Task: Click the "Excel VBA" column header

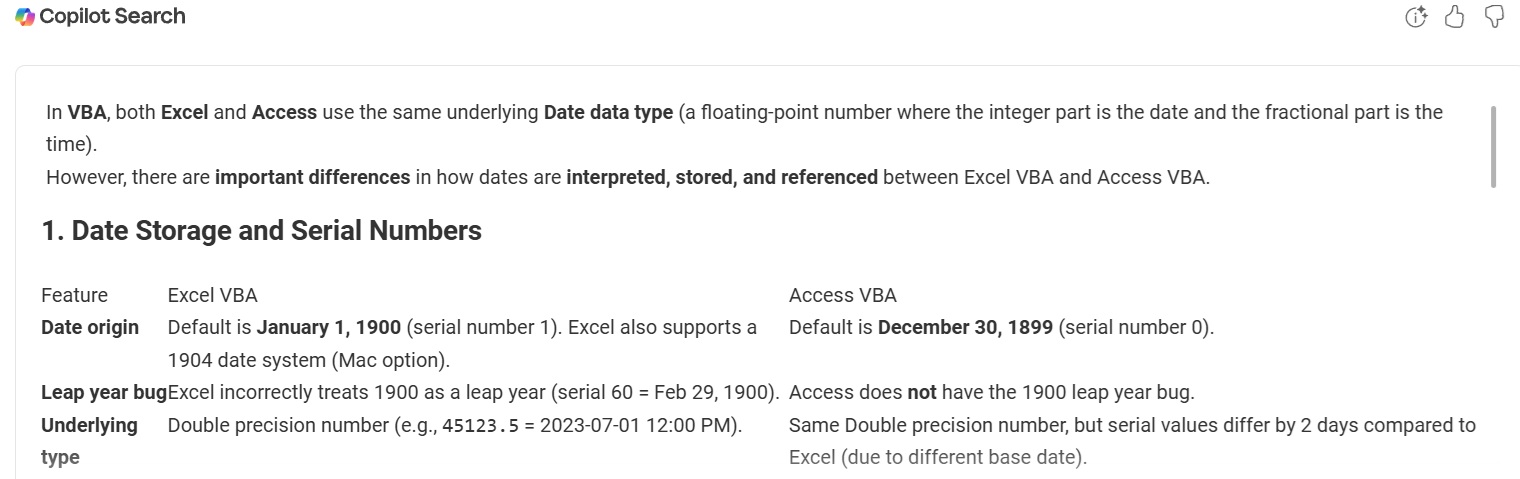Action: (212, 295)
